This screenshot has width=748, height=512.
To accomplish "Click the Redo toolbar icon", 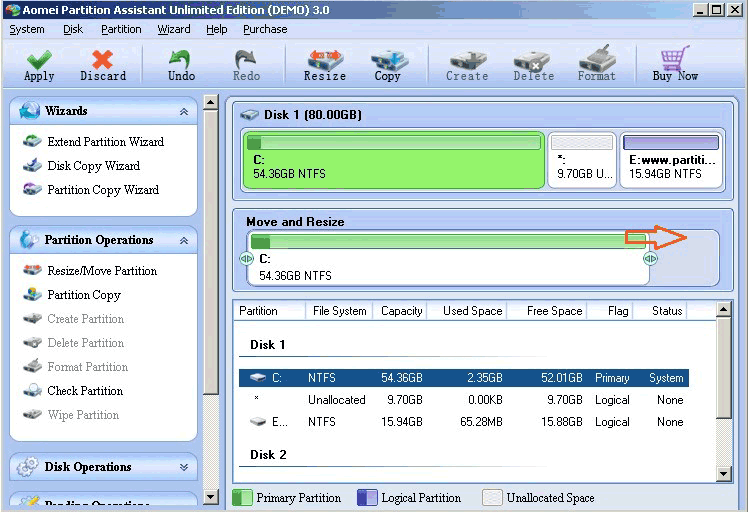I will 246,59.
